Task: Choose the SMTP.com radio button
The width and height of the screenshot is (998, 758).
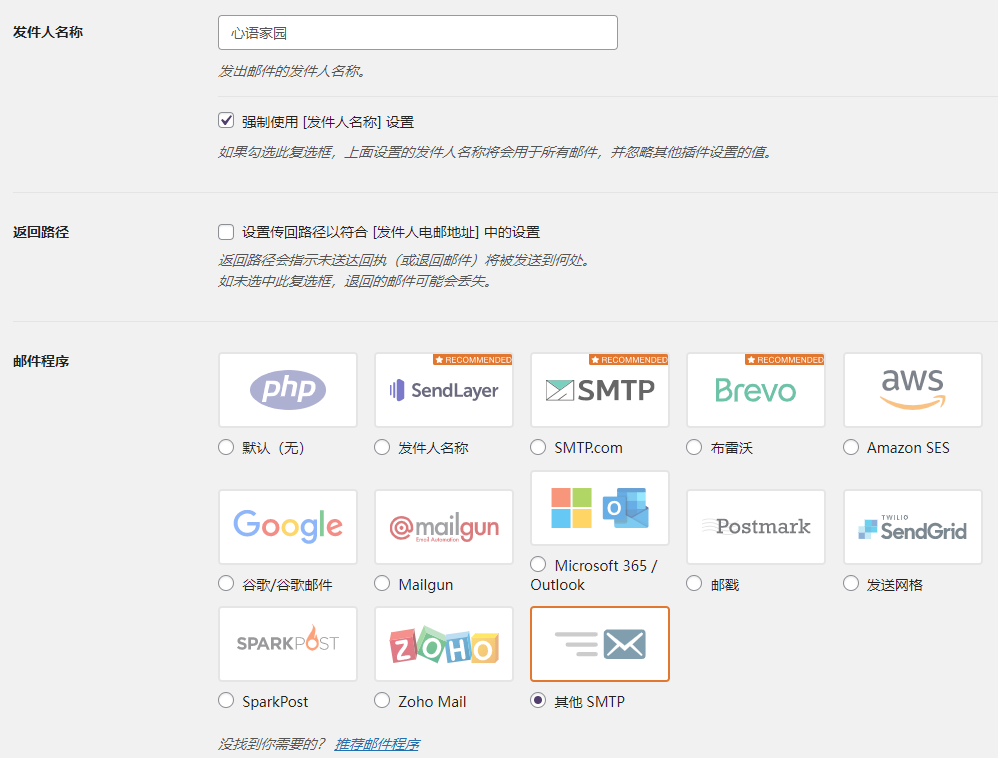Action: tap(538, 447)
